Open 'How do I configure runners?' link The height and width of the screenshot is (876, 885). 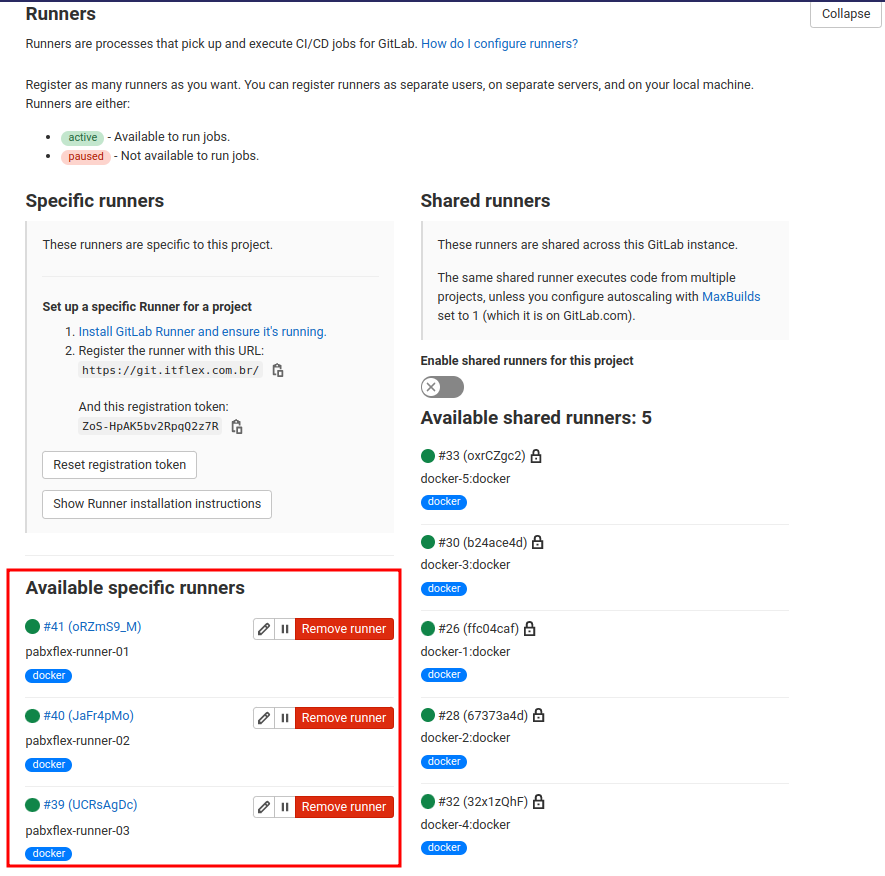tap(500, 44)
